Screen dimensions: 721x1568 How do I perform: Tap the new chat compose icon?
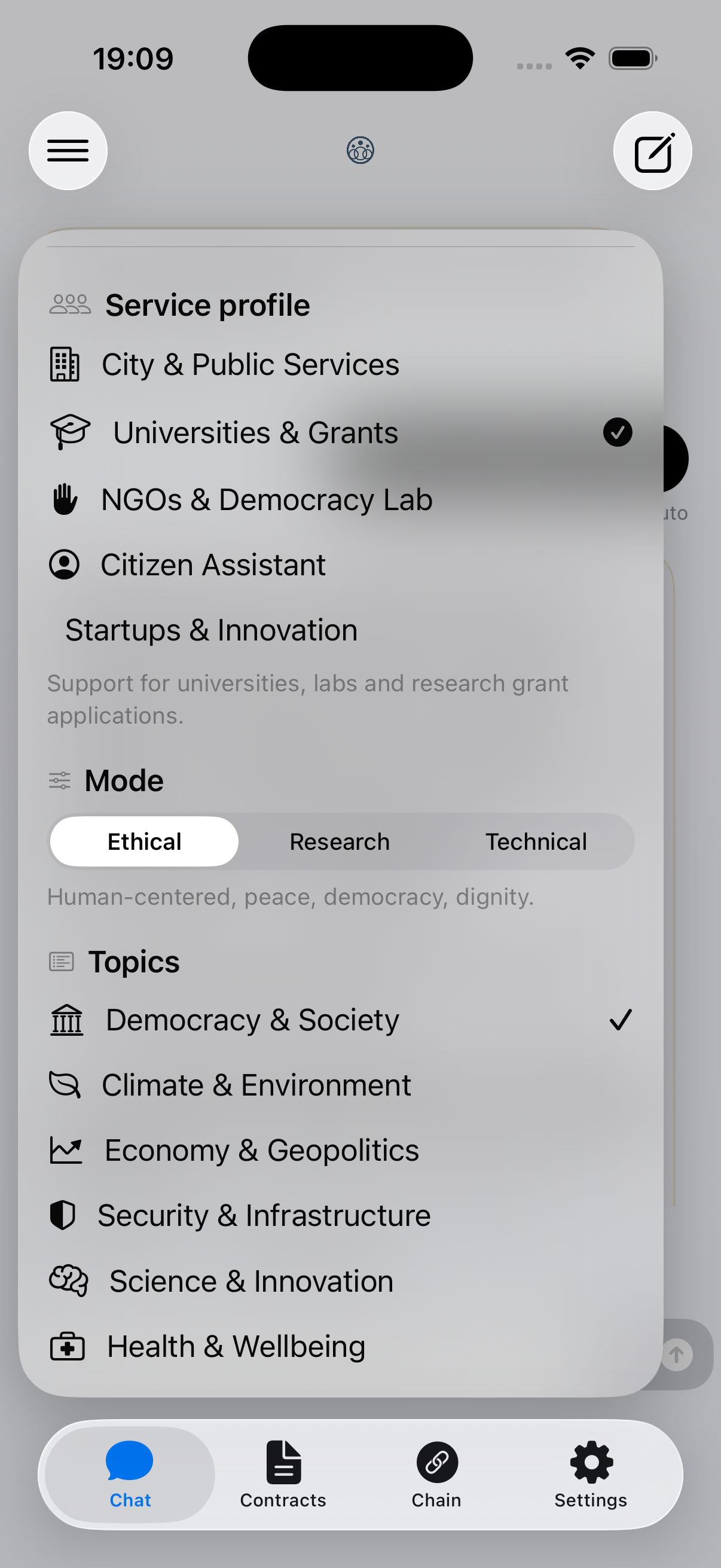[652, 150]
